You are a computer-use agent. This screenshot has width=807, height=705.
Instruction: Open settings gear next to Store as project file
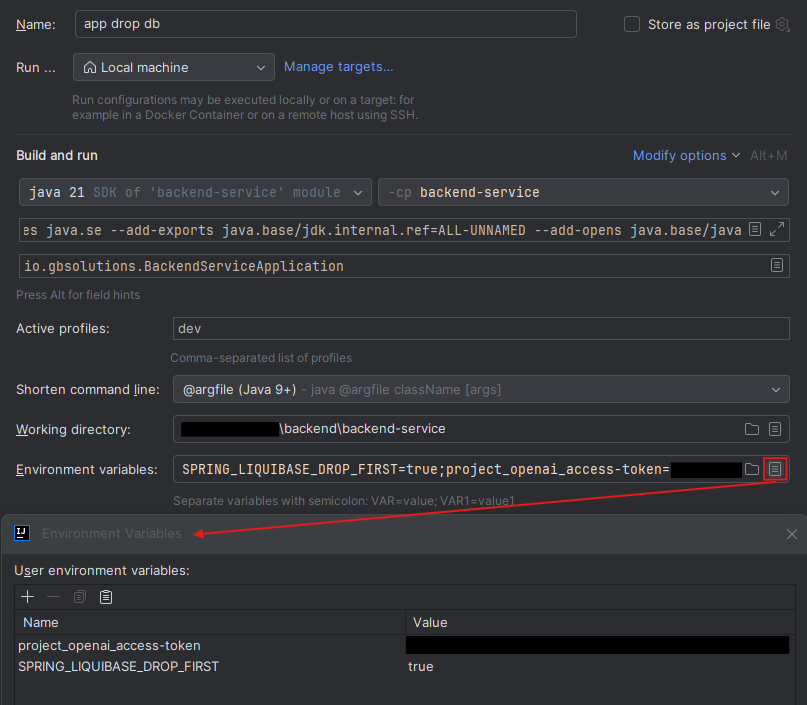click(782, 24)
